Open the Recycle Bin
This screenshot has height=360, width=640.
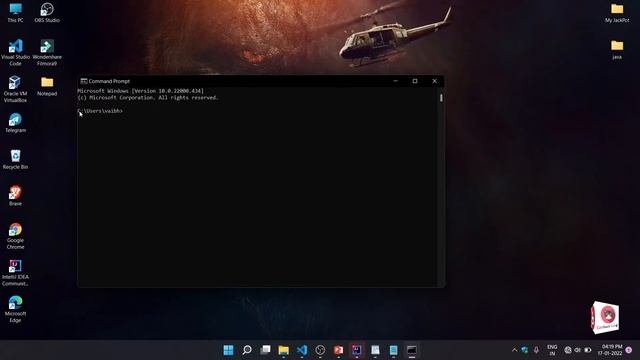pyautogui.click(x=16, y=160)
